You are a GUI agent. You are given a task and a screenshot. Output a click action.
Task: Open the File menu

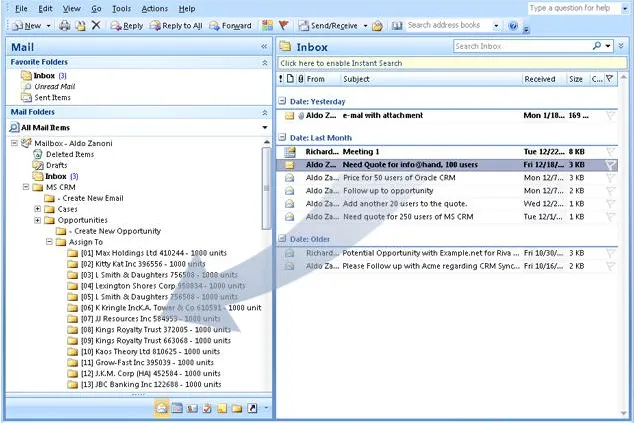[21, 8]
